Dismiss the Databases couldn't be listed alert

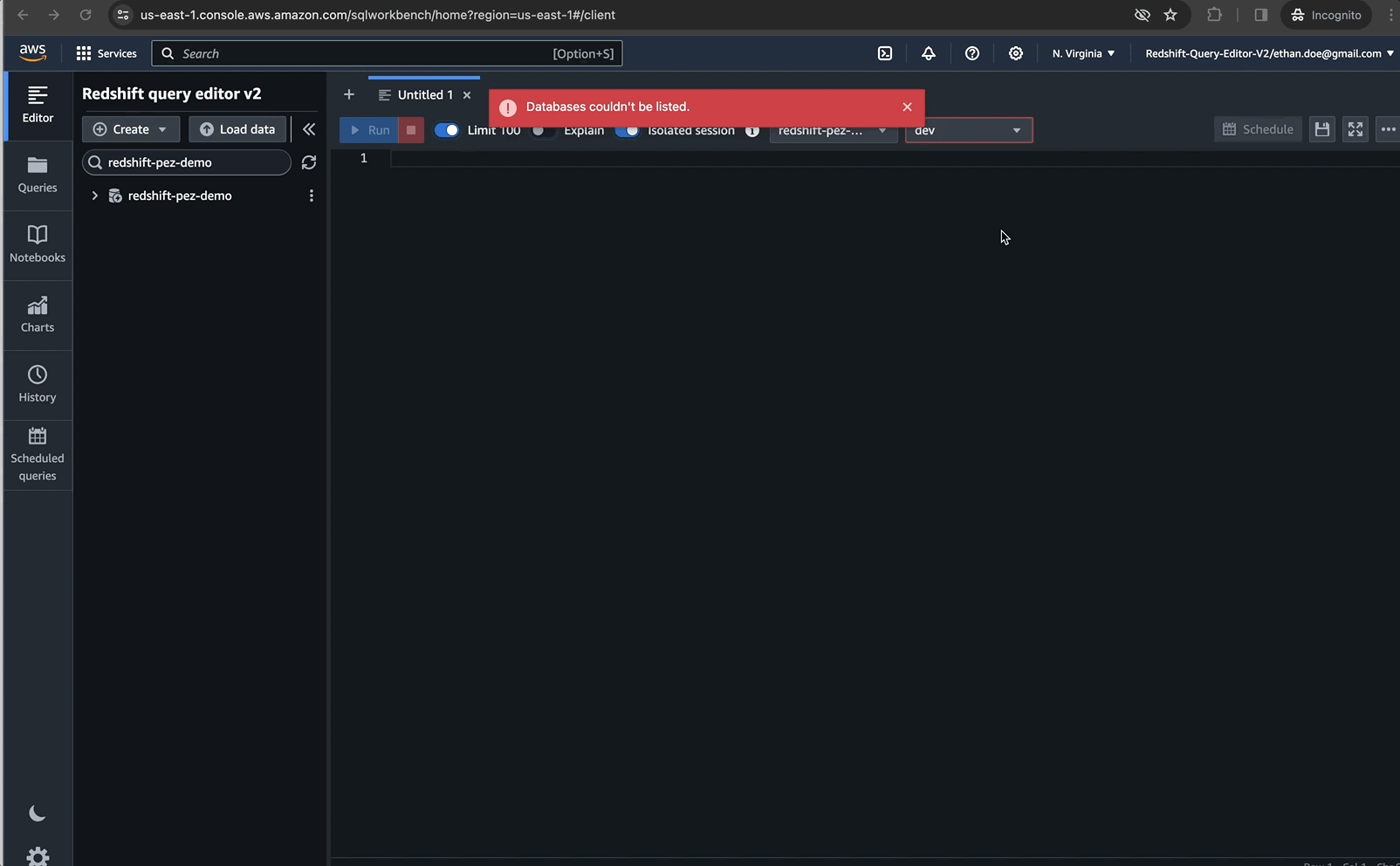907,107
